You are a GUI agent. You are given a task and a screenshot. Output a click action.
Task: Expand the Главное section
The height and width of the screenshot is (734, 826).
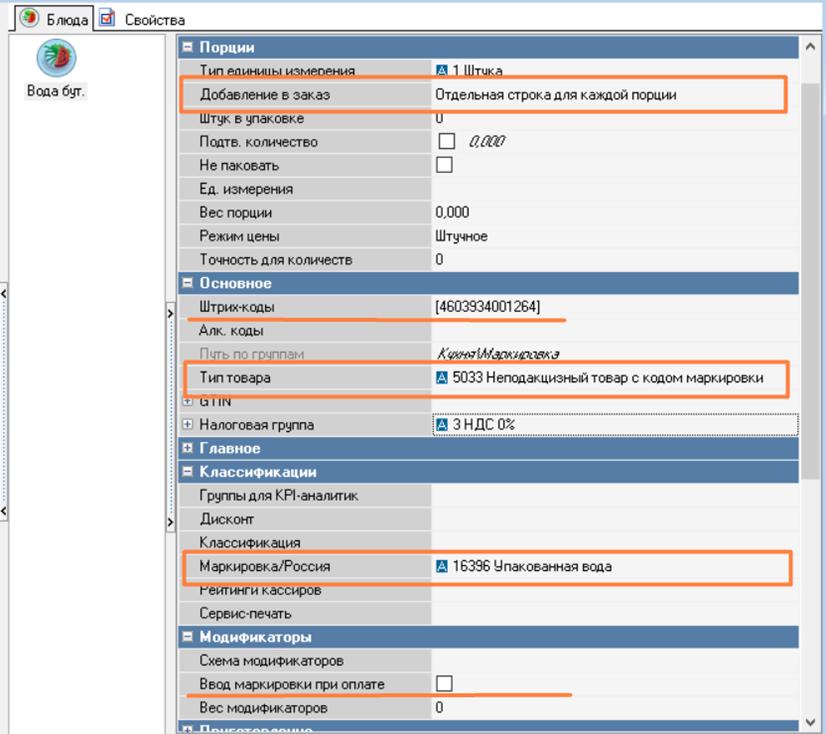[187, 448]
